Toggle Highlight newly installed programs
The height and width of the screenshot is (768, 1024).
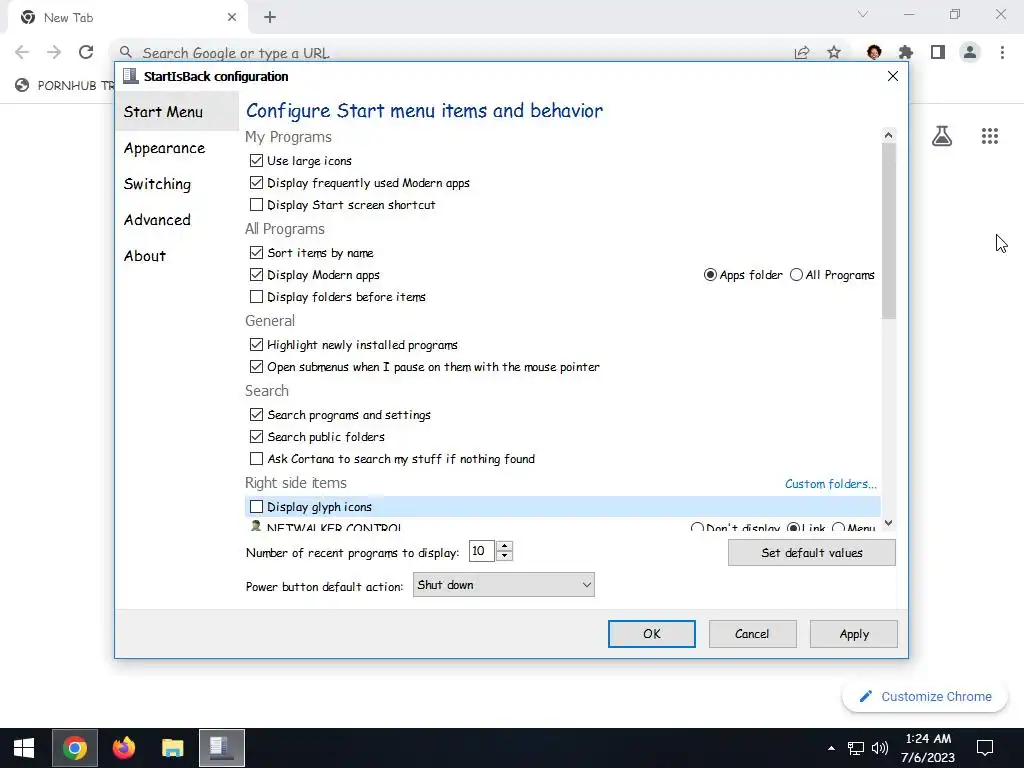[x=257, y=345]
